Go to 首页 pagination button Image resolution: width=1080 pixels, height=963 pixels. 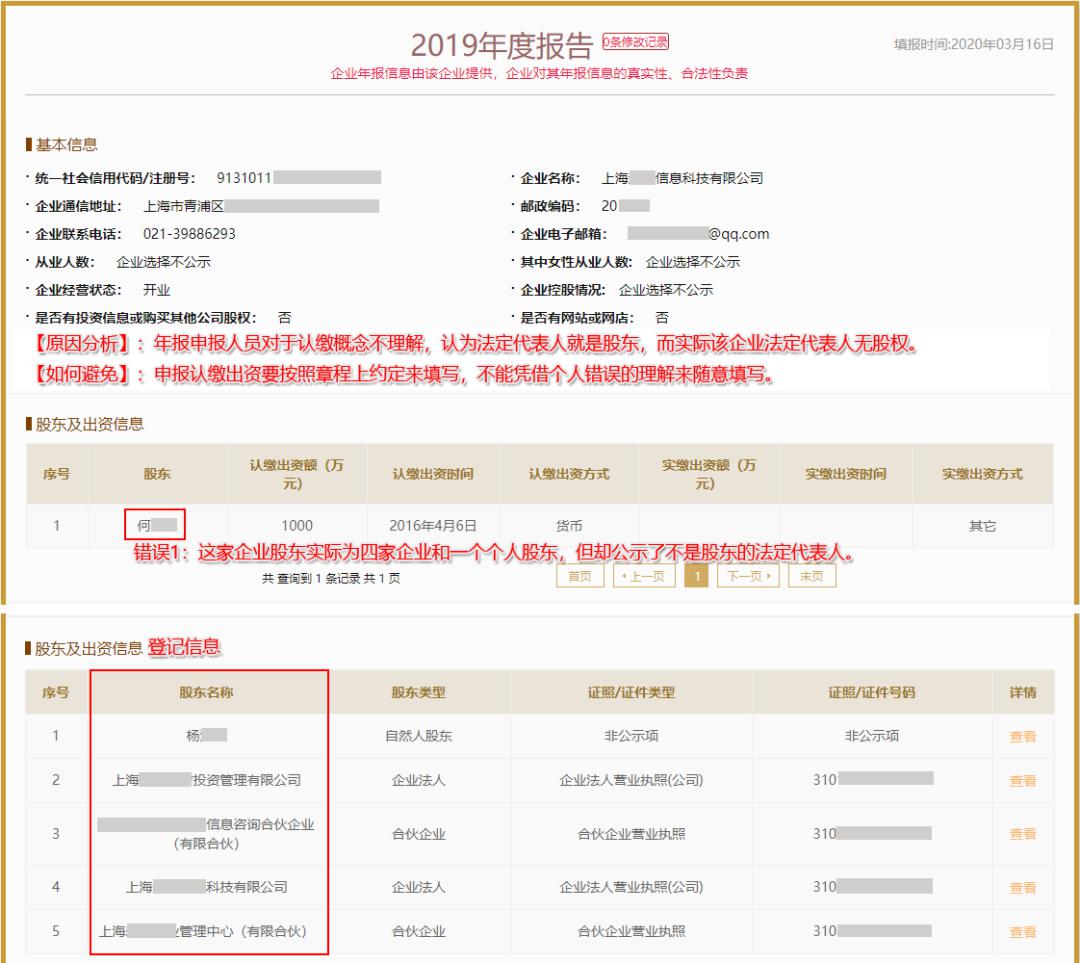pos(579,576)
